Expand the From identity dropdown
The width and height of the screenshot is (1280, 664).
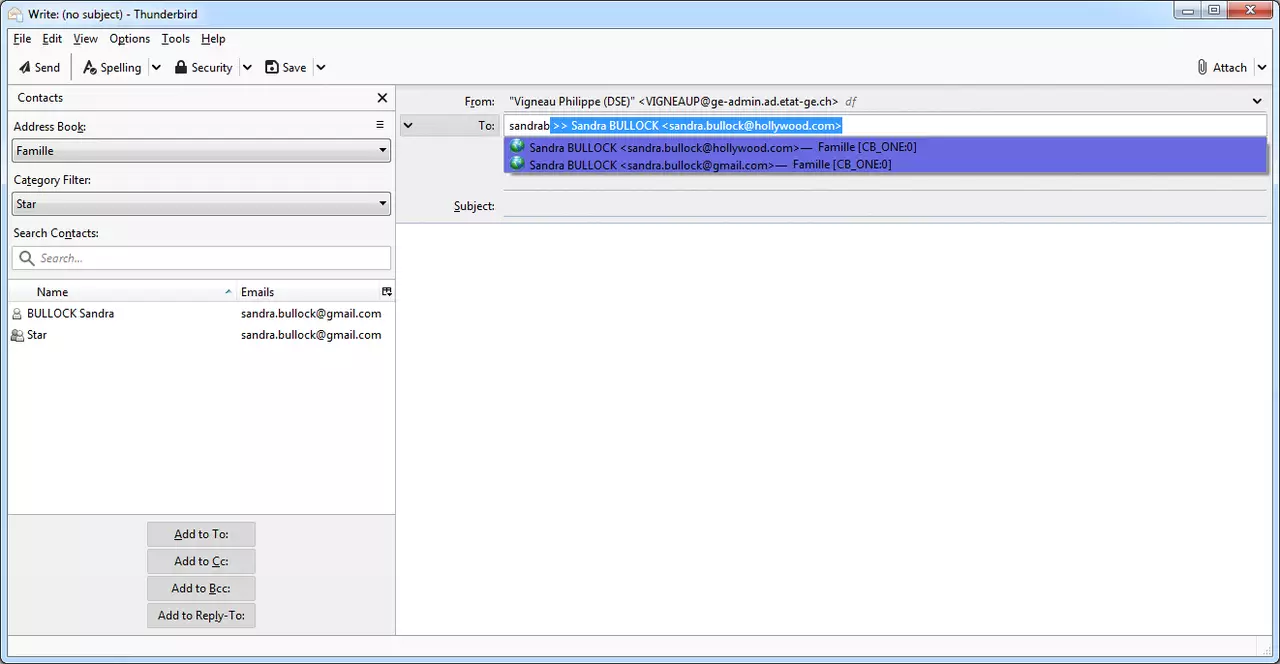point(1257,101)
